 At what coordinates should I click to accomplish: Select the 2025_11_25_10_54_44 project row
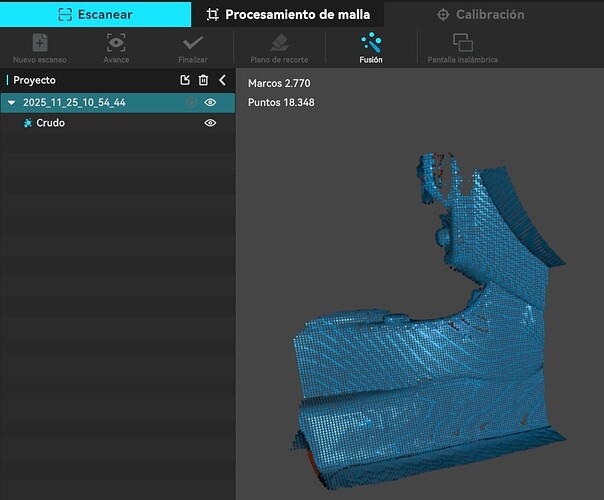(x=75, y=102)
